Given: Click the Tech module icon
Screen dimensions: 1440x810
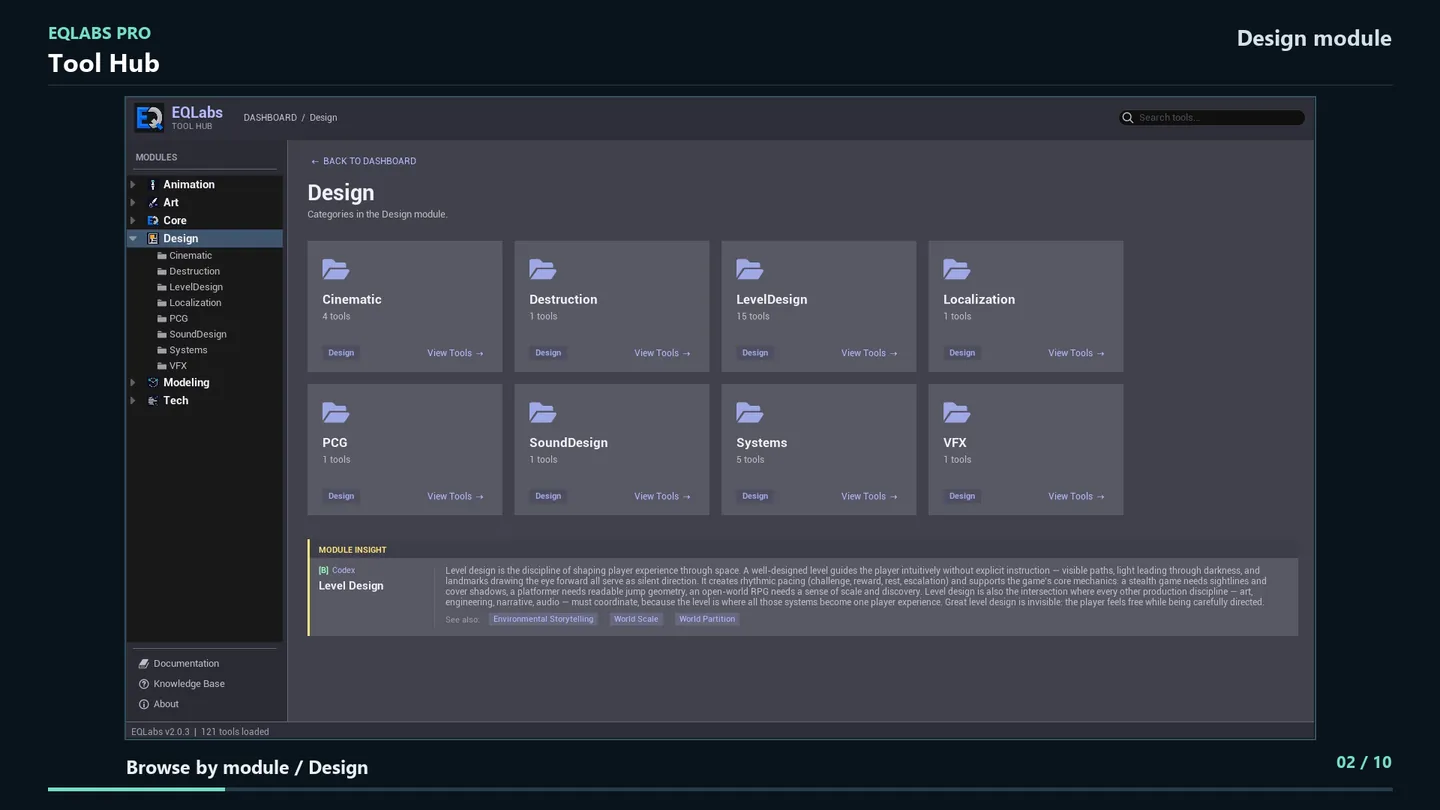Looking at the screenshot, I should pyautogui.click(x=153, y=401).
